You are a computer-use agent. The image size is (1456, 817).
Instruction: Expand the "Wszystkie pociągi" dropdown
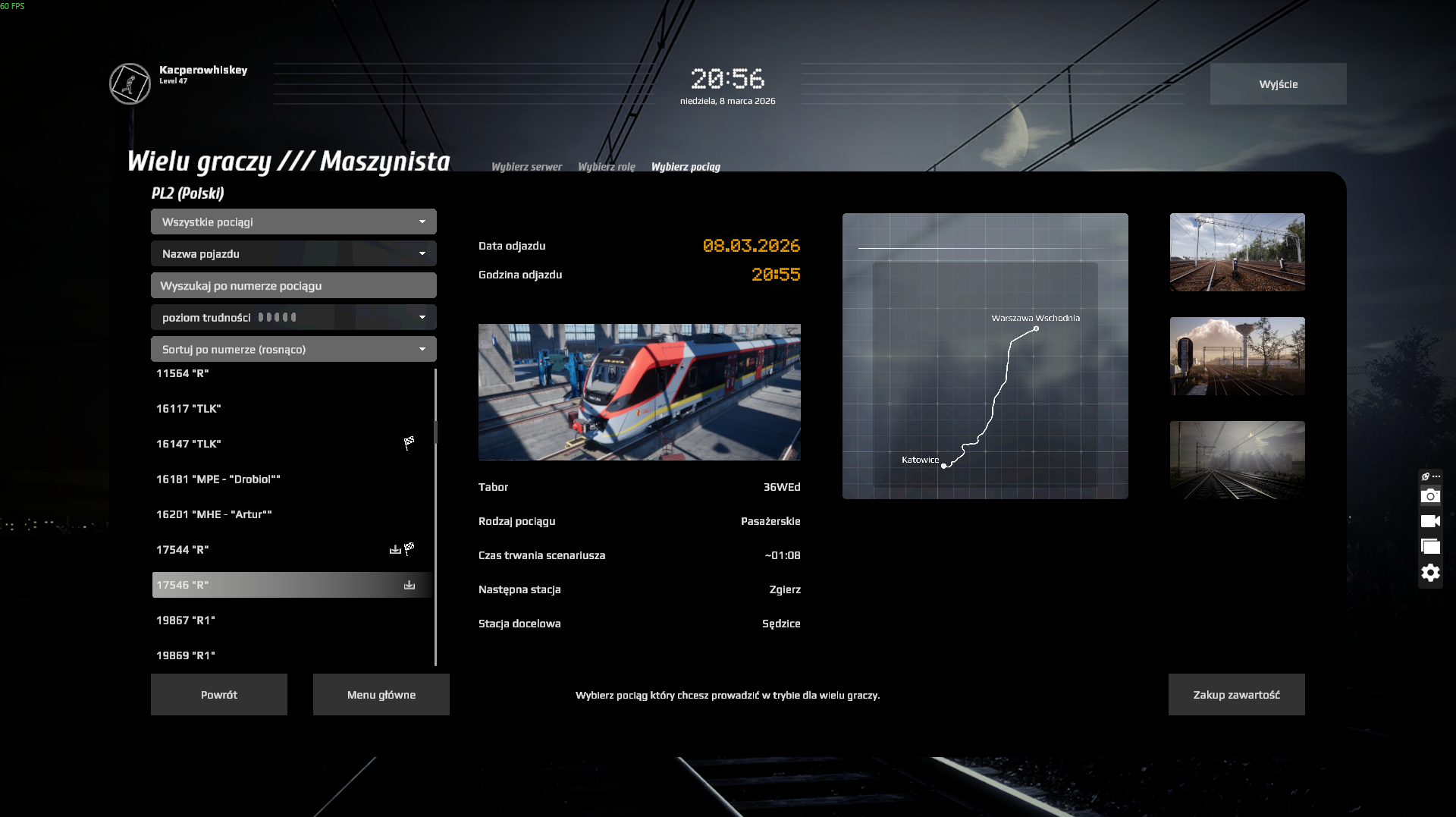pyautogui.click(x=293, y=222)
